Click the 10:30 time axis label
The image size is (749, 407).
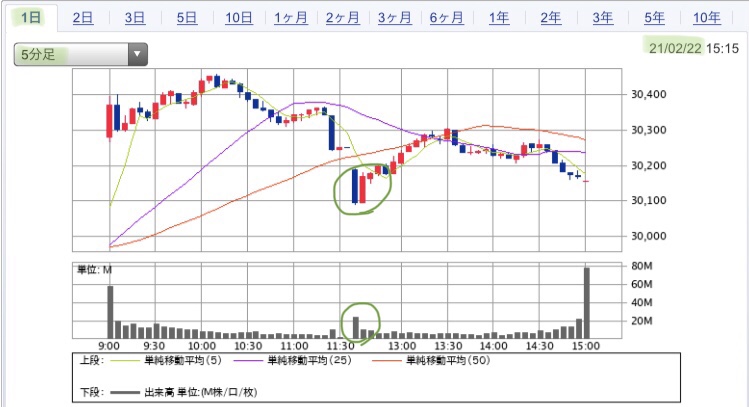[x=248, y=346]
